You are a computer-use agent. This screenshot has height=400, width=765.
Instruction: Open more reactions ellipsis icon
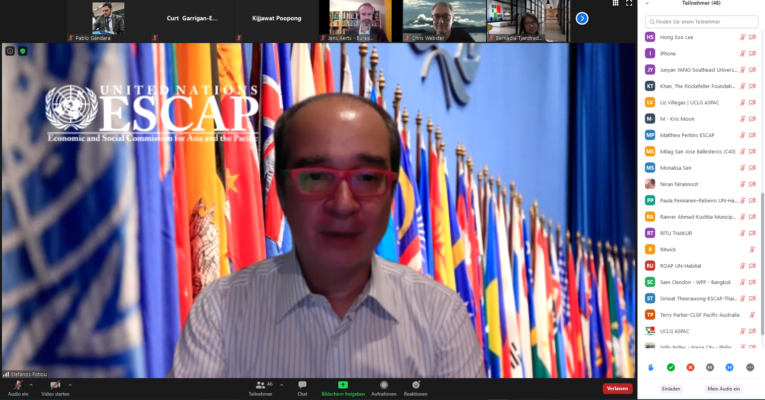pyautogui.click(x=750, y=367)
